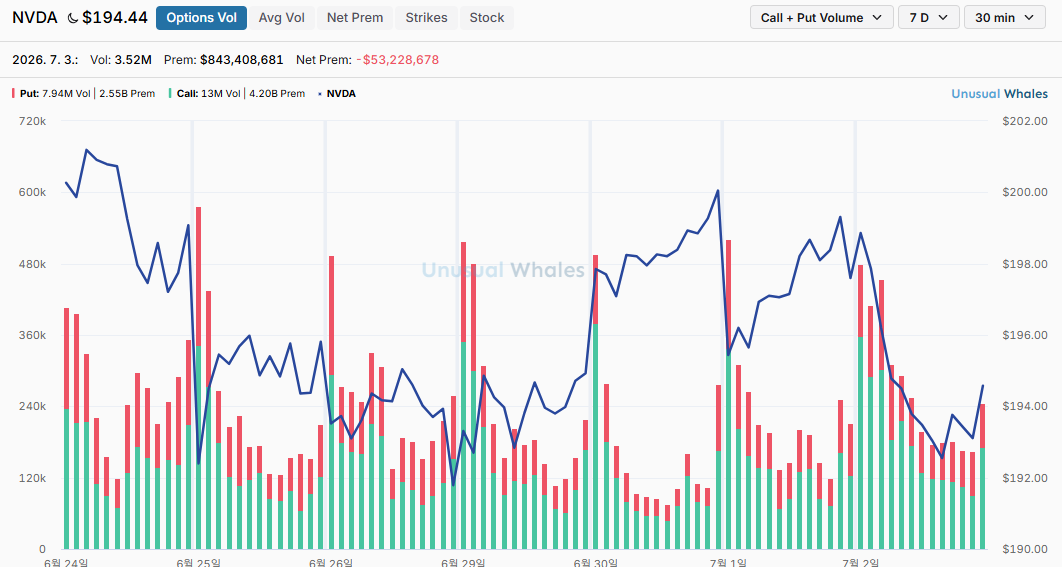Click the 120k volume axis label
This screenshot has height=567, width=1062.
click(33, 478)
